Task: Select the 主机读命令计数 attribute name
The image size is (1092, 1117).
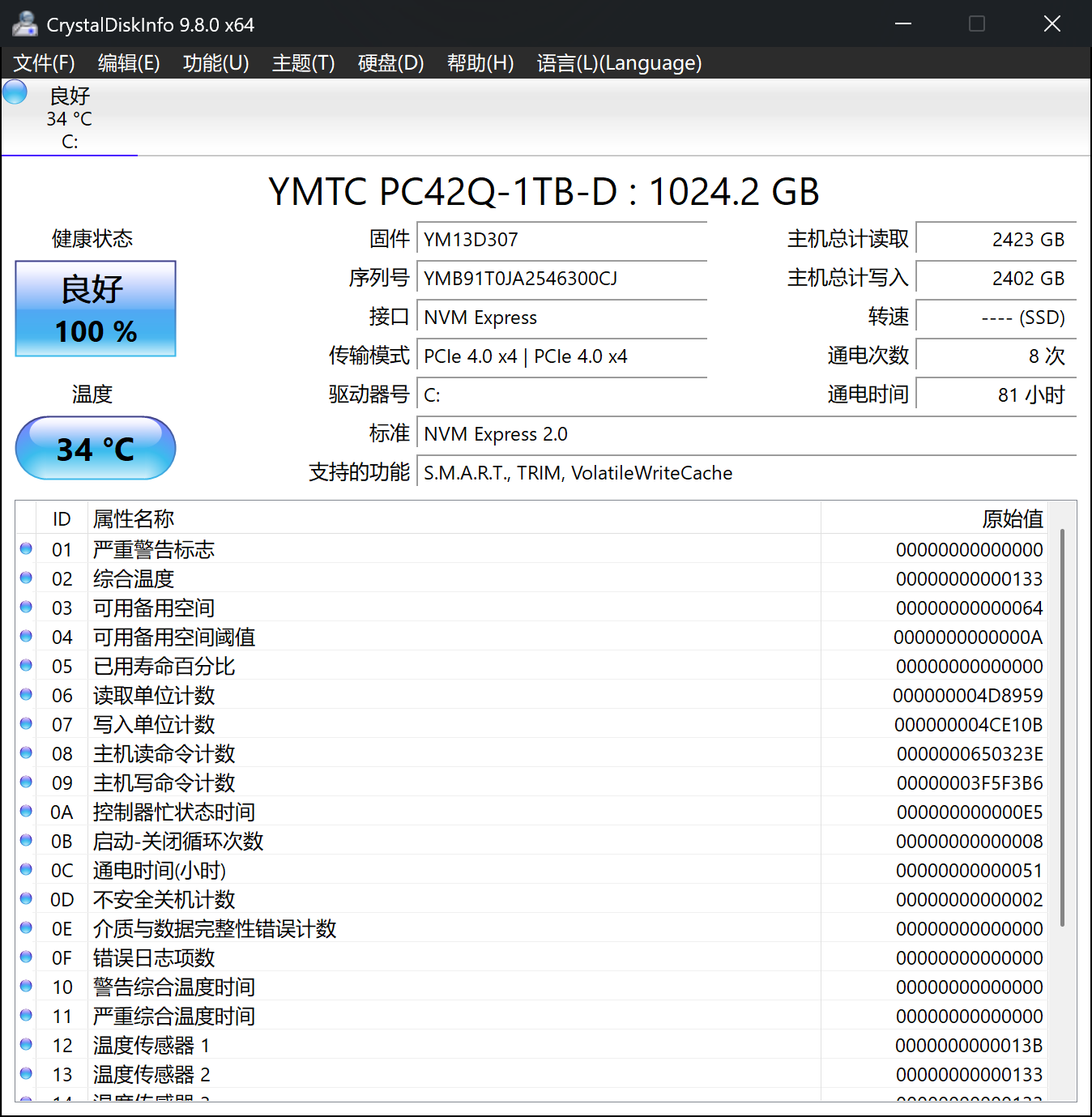Action: point(164,754)
